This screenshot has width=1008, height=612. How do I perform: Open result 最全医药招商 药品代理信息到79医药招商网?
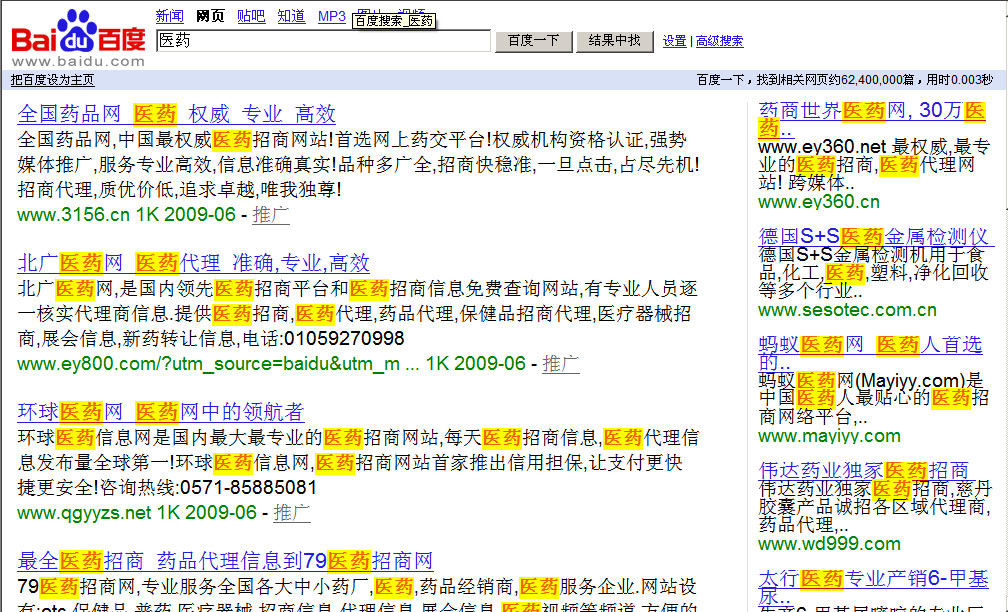(226, 561)
